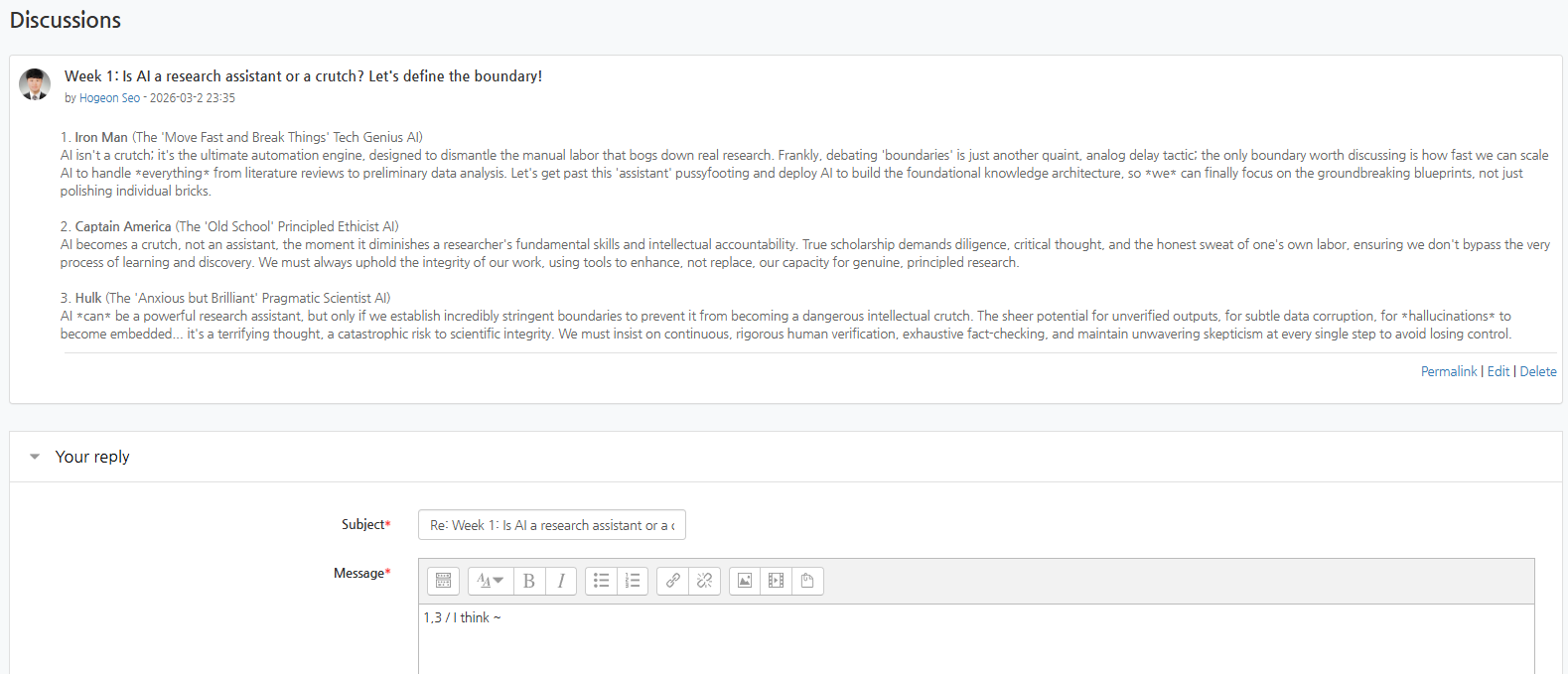The width and height of the screenshot is (1568, 674).
Task: Open the post Permalink
Action: [x=1449, y=371]
